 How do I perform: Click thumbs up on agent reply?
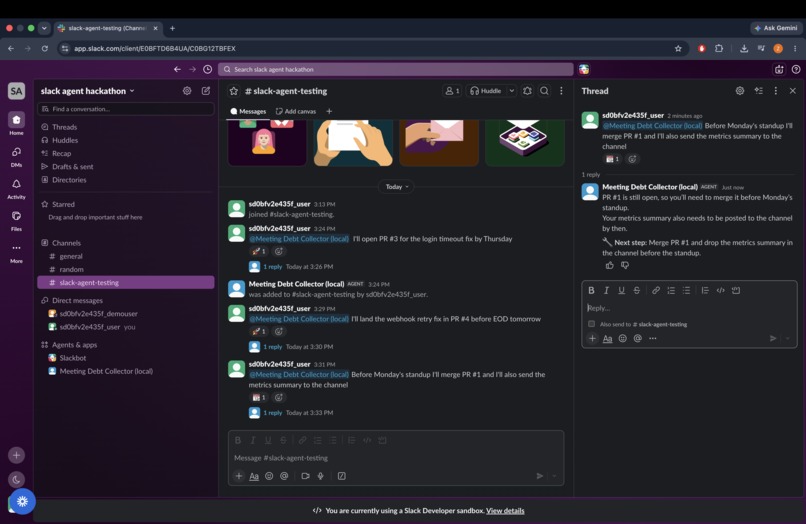click(x=610, y=265)
